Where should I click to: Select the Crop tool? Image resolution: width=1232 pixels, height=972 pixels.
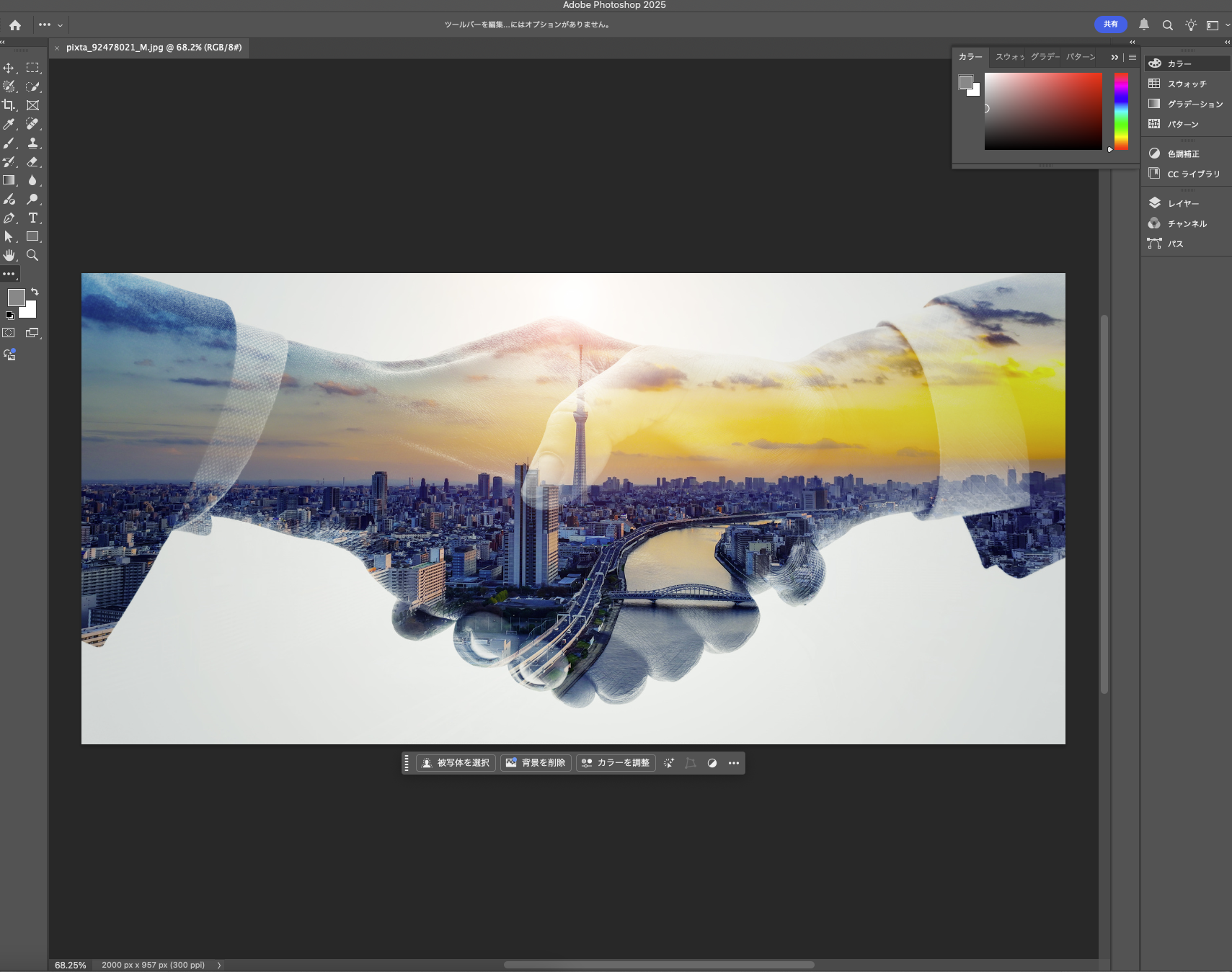(x=9, y=105)
